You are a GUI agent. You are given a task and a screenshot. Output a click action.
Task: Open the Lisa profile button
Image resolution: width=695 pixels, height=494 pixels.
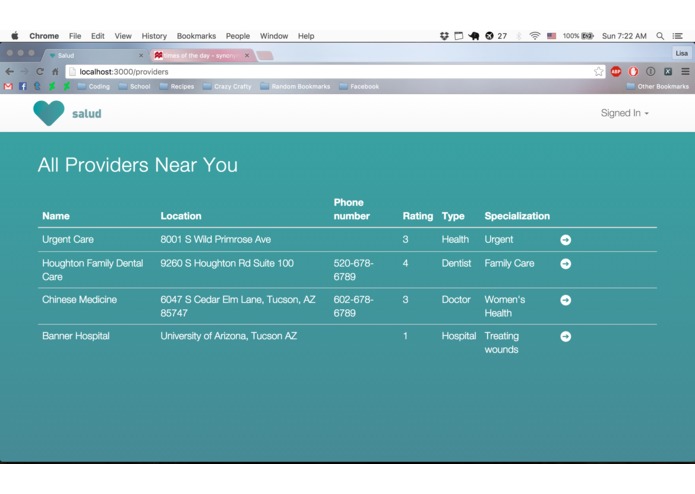pos(681,53)
